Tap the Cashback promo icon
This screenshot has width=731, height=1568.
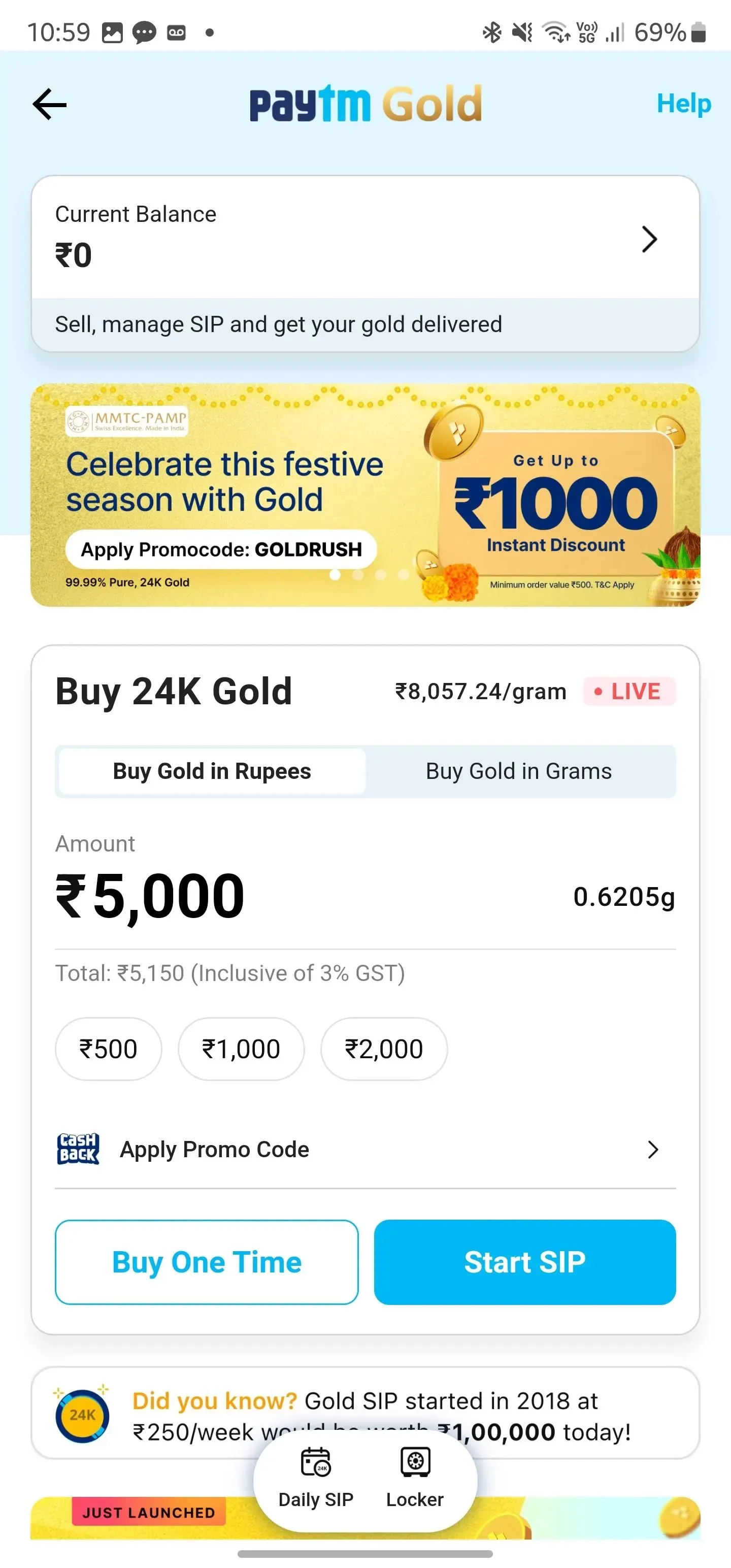coord(78,1149)
